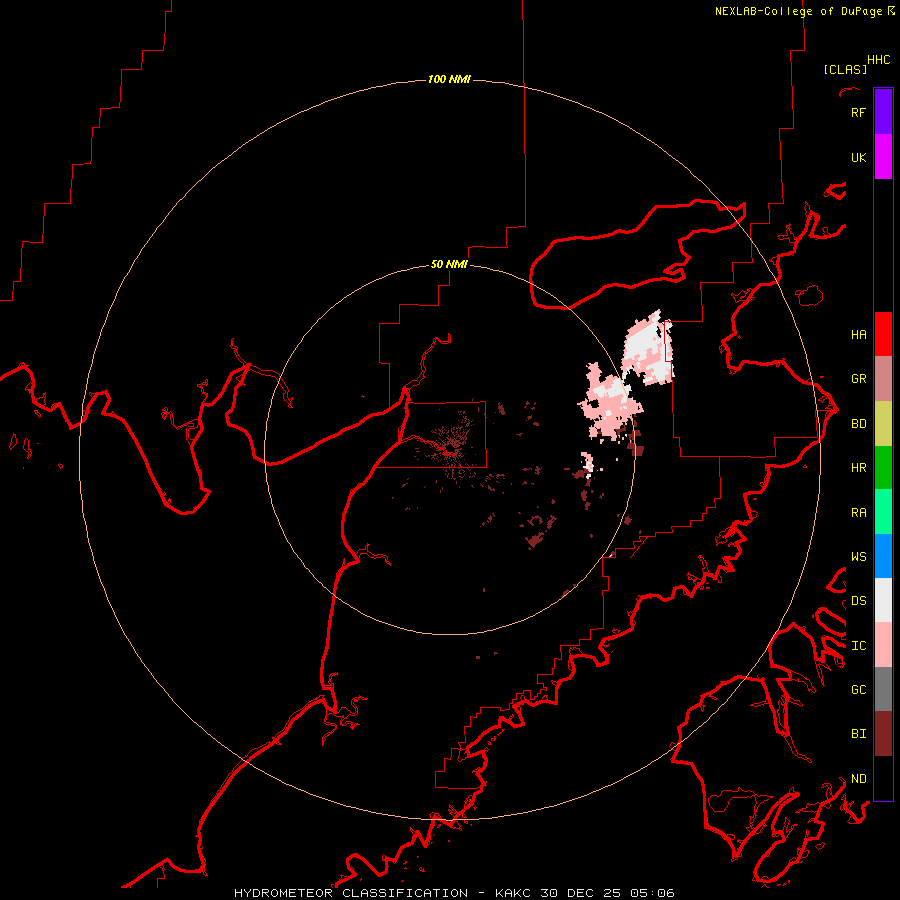Click the "BI" legend label
The height and width of the screenshot is (900, 900).
click(x=859, y=734)
